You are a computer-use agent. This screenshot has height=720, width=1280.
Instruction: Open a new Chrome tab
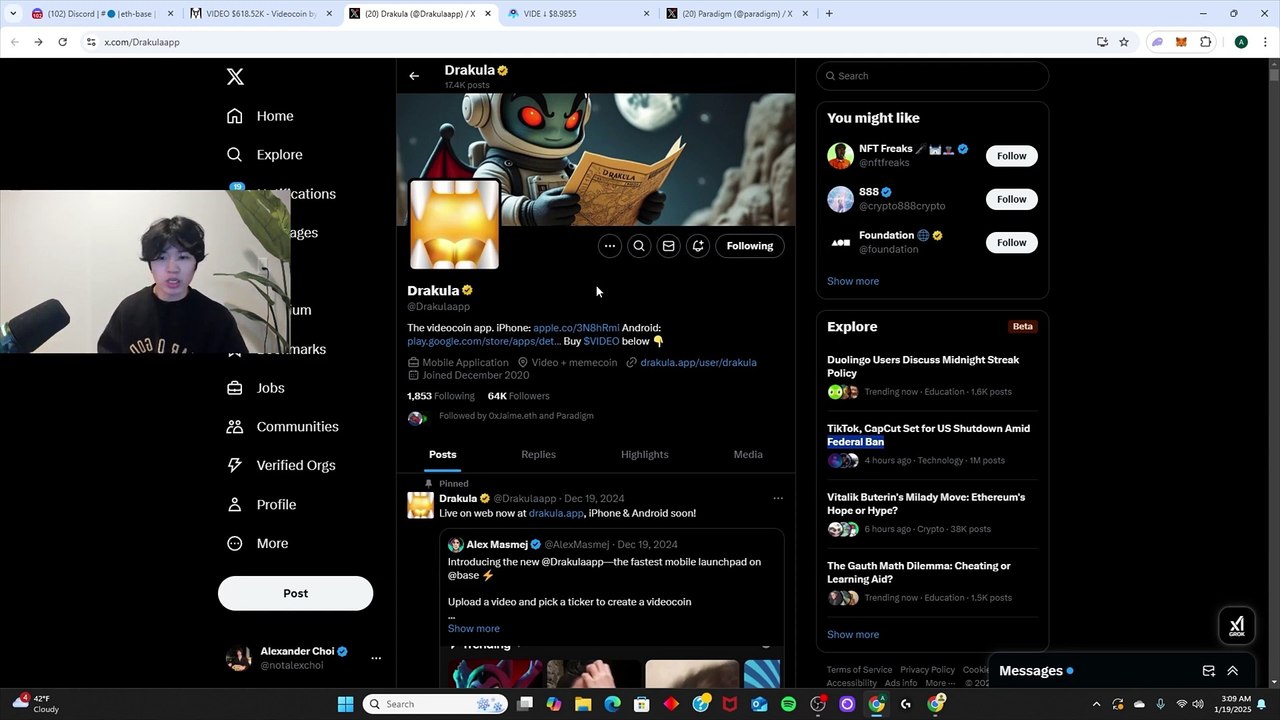click(x=829, y=14)
